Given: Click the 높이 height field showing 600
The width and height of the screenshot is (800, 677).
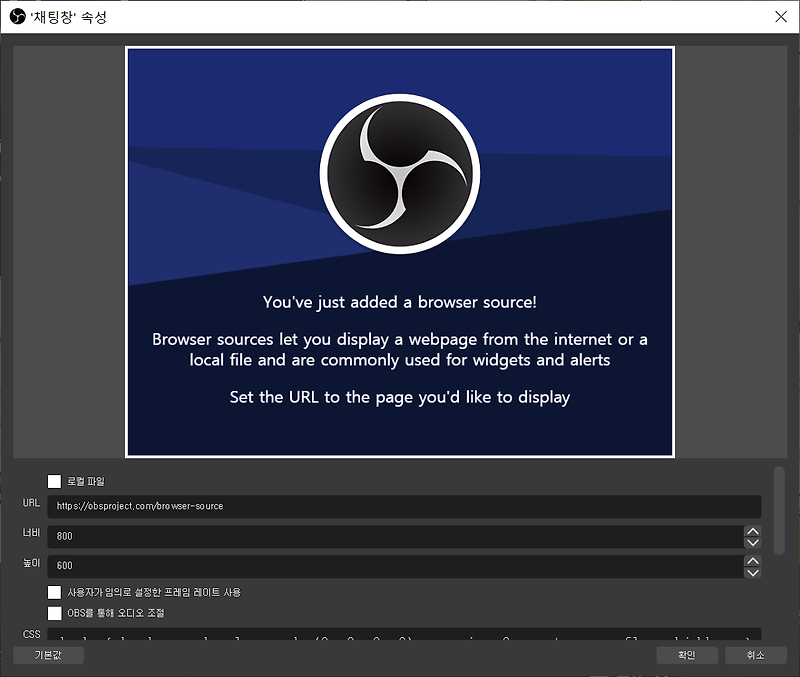Looking at the screenshot, I should click(x=395, y=566).
